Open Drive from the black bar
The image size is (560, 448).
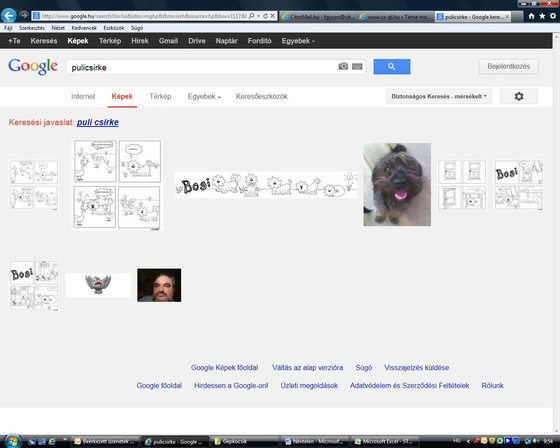(x=197, y=41)
